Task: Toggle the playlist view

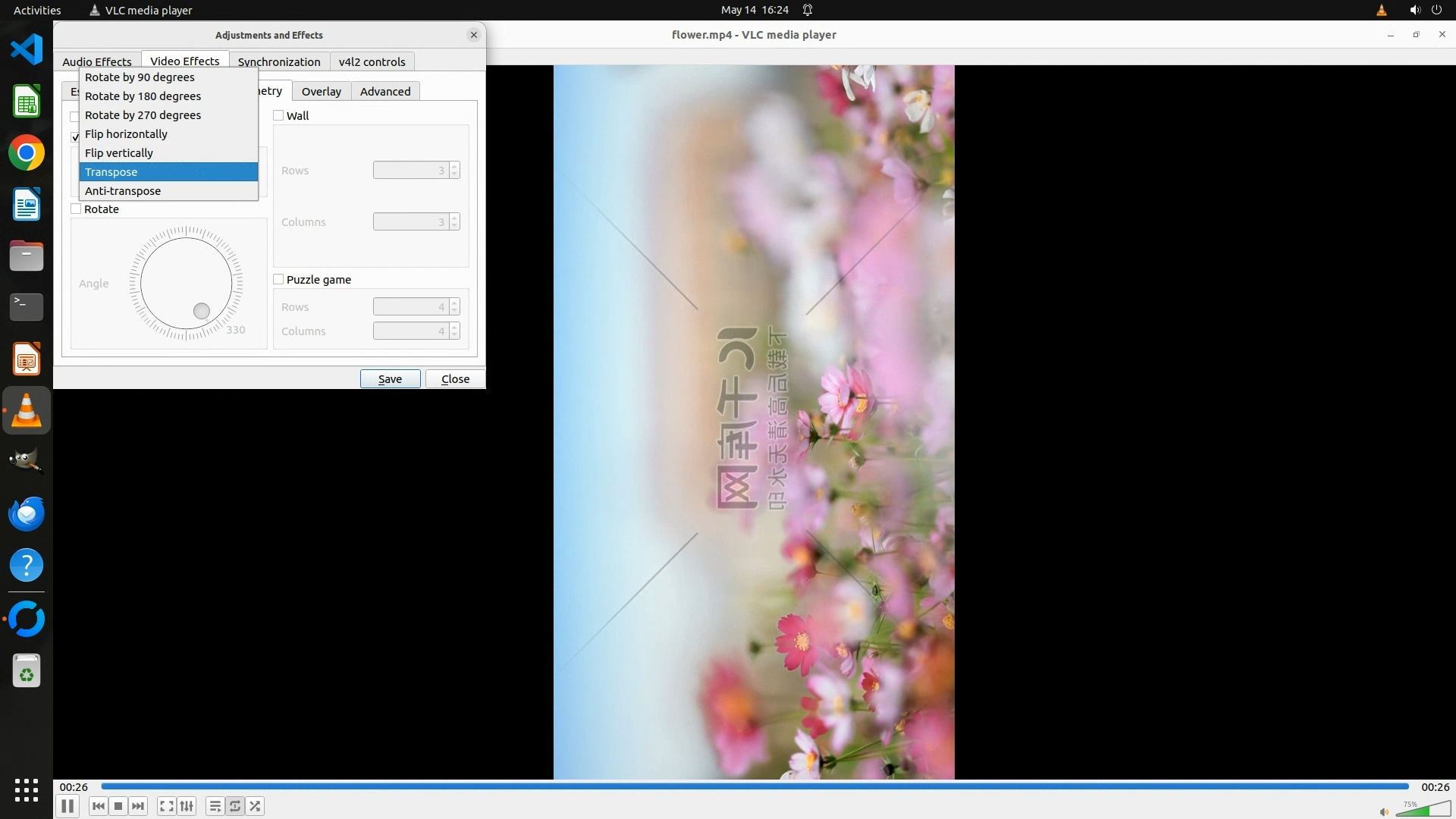Action: [215, 806]
